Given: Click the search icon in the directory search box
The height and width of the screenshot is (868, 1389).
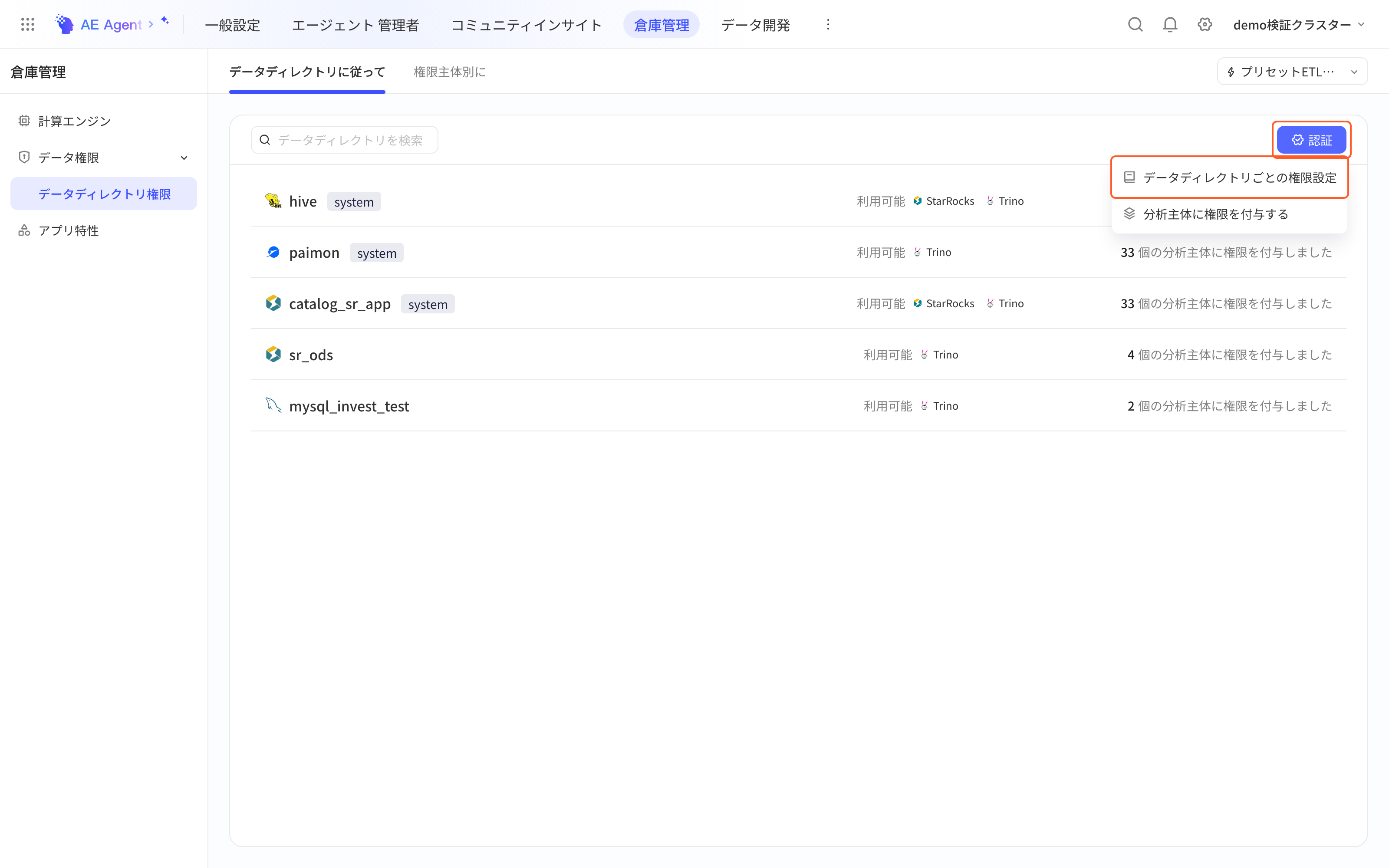Looking at the screenshot, I should click(x=265, y=140).
